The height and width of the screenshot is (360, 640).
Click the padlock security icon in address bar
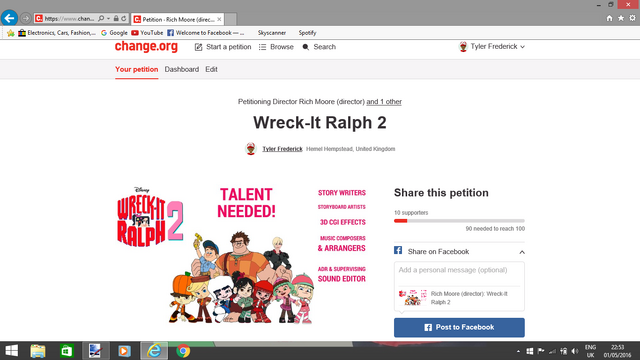click(x=116, y=18)
